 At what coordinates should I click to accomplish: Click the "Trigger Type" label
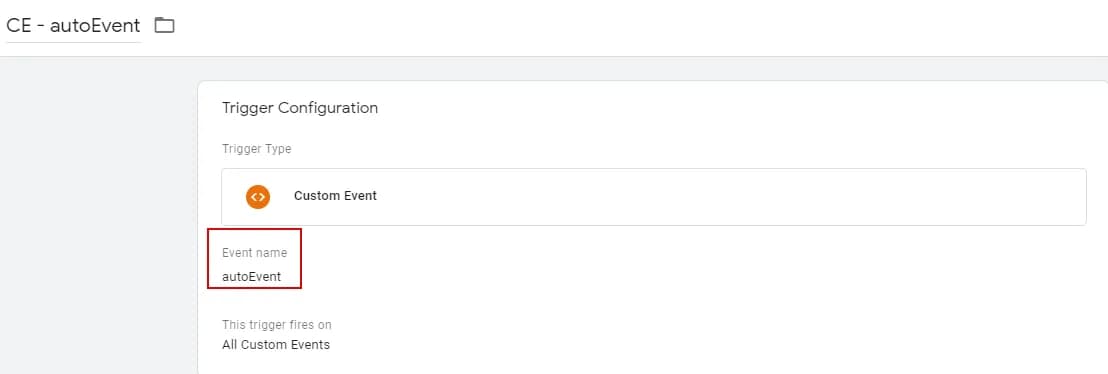point(257,149)
